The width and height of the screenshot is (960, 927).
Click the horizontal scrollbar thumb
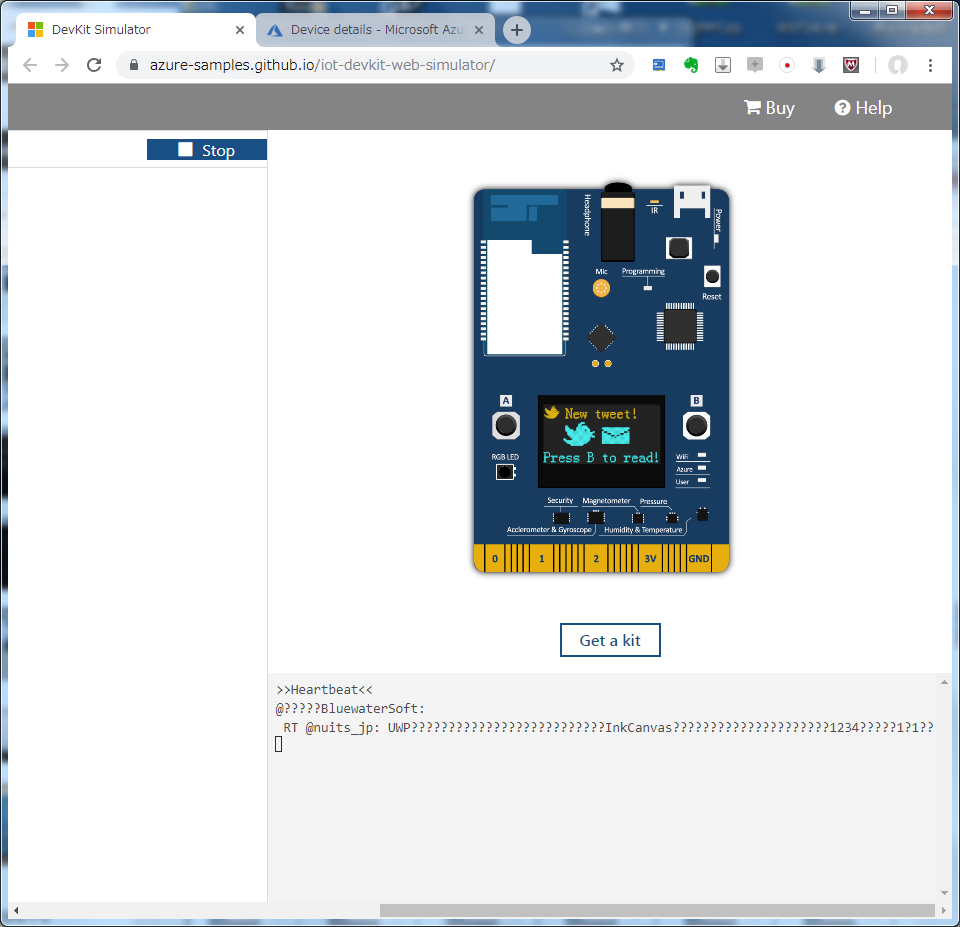657,910
